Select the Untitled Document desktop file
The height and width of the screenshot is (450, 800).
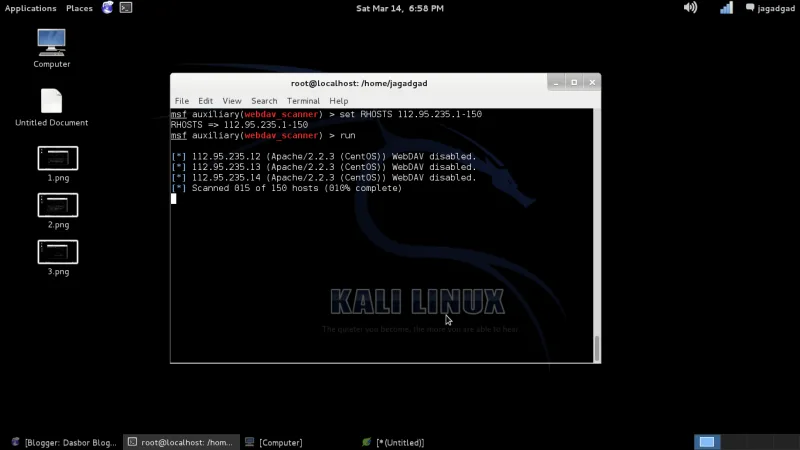pos(52,108)
